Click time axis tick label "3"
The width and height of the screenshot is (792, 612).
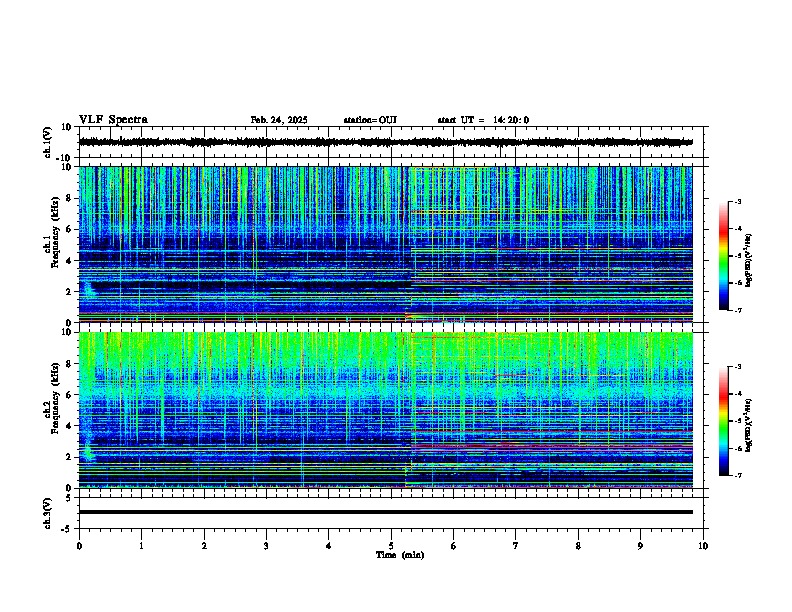266,545
